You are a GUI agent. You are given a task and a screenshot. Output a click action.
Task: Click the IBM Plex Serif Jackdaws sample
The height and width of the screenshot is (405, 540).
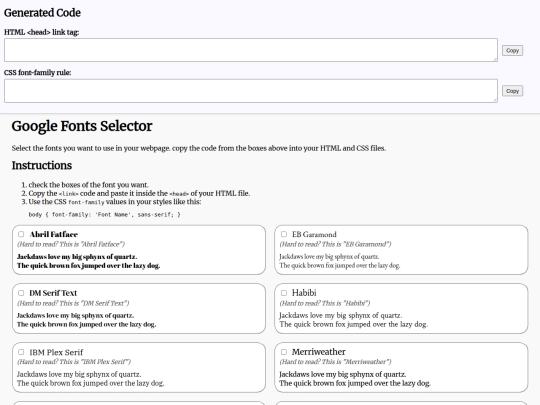click(79, 374)
